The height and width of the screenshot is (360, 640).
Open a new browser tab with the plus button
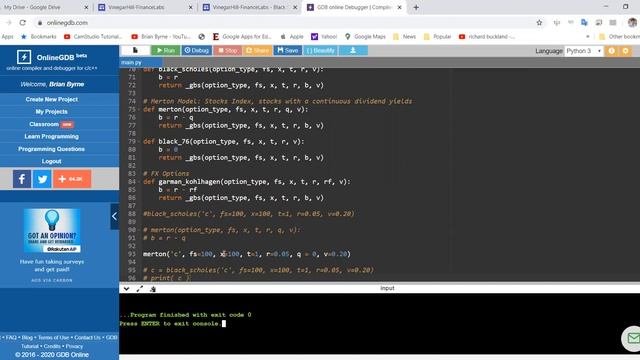[x=416, y=7]
